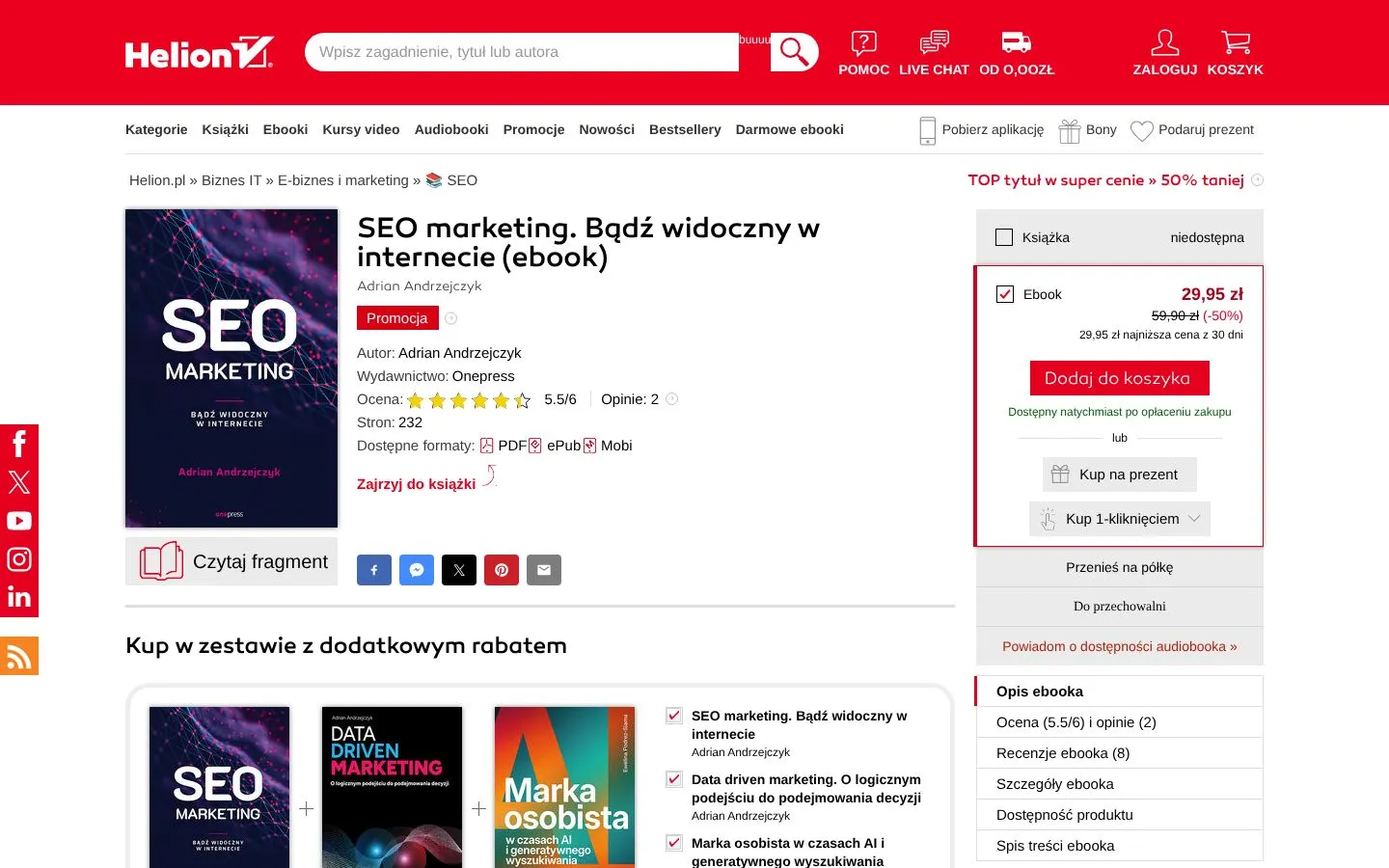Screen dimensions: 1389x868
Task: Expand info icon next to 50% taniej
Action: click(x=1257, y=180)
